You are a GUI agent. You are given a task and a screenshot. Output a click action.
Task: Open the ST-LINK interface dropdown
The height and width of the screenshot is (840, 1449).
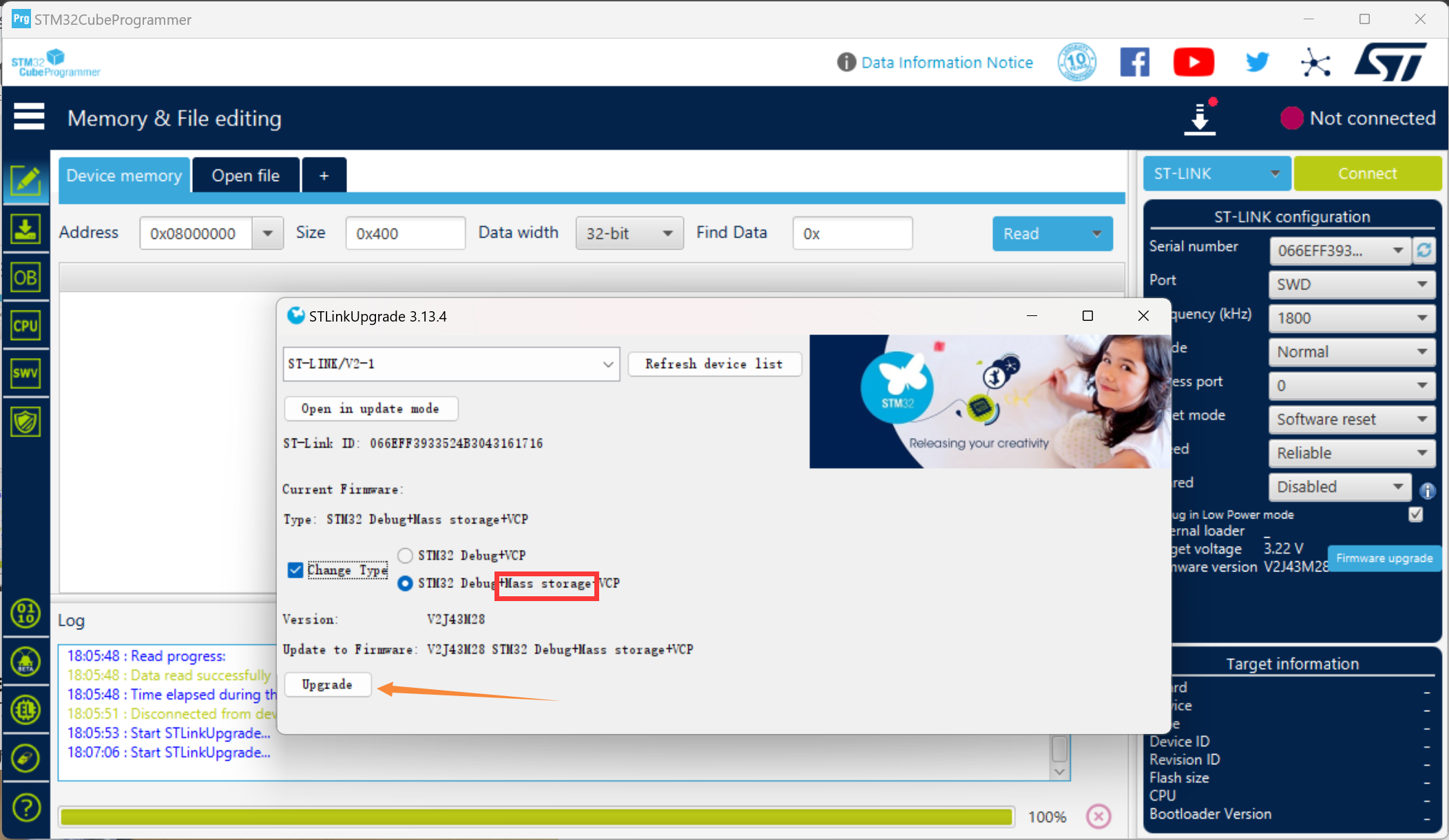click(1218, 174)
